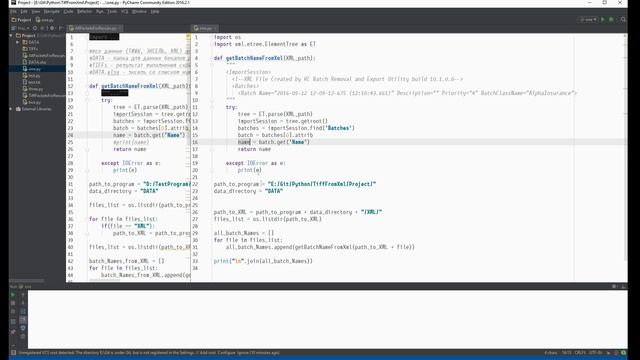Viewport: 640px width, 360px height.
Task: Run the program with green play icon
Action: coord(603,20)
